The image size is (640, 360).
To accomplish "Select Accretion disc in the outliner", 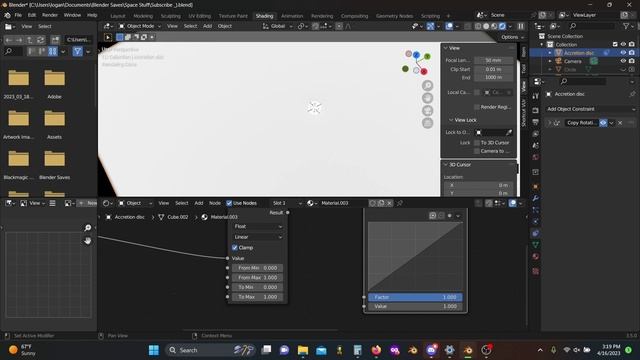I will pyautogui.click(x=579, y=53).
